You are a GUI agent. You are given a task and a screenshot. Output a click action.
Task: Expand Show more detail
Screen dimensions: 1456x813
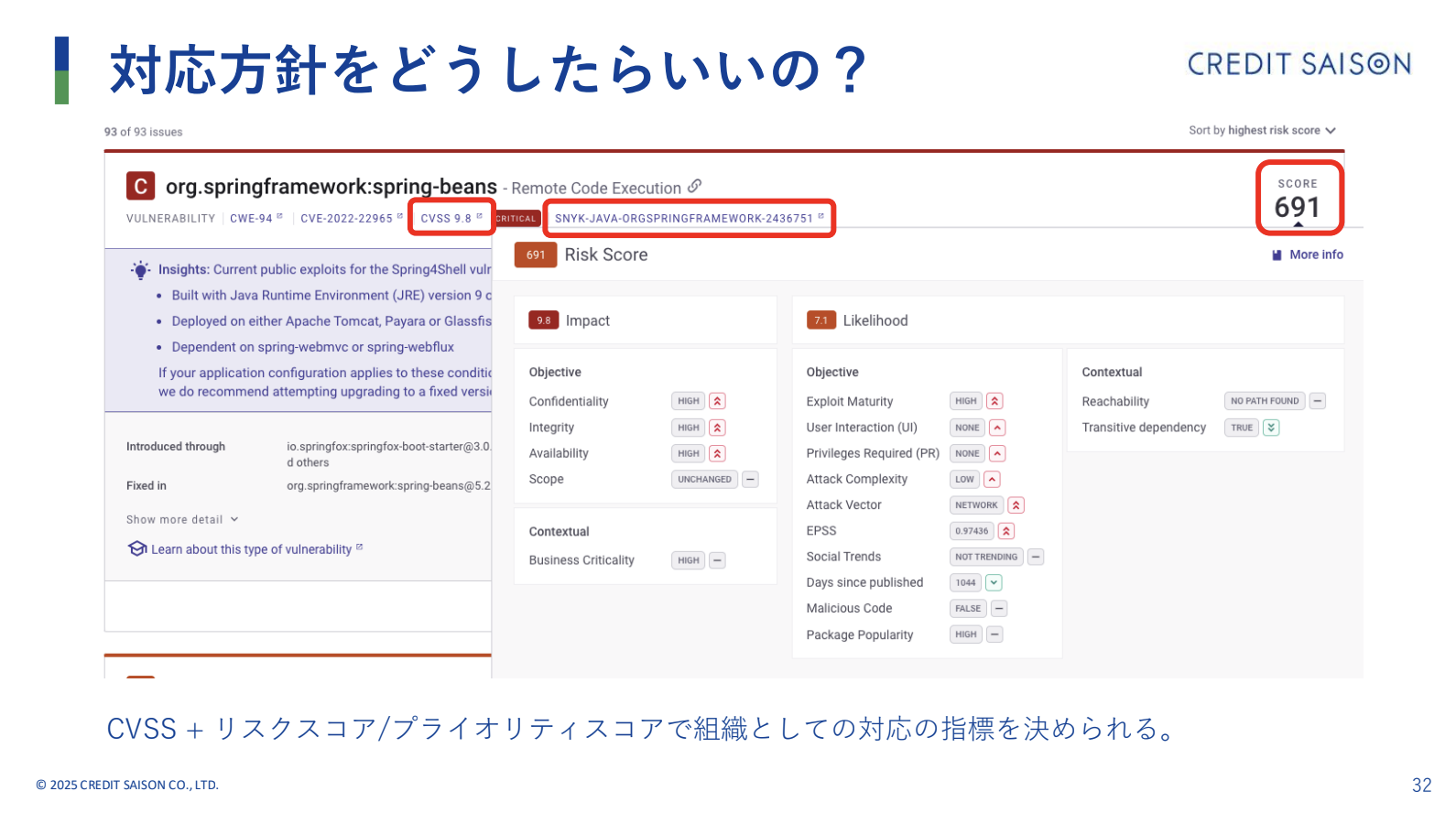click(x=182, y=519)
